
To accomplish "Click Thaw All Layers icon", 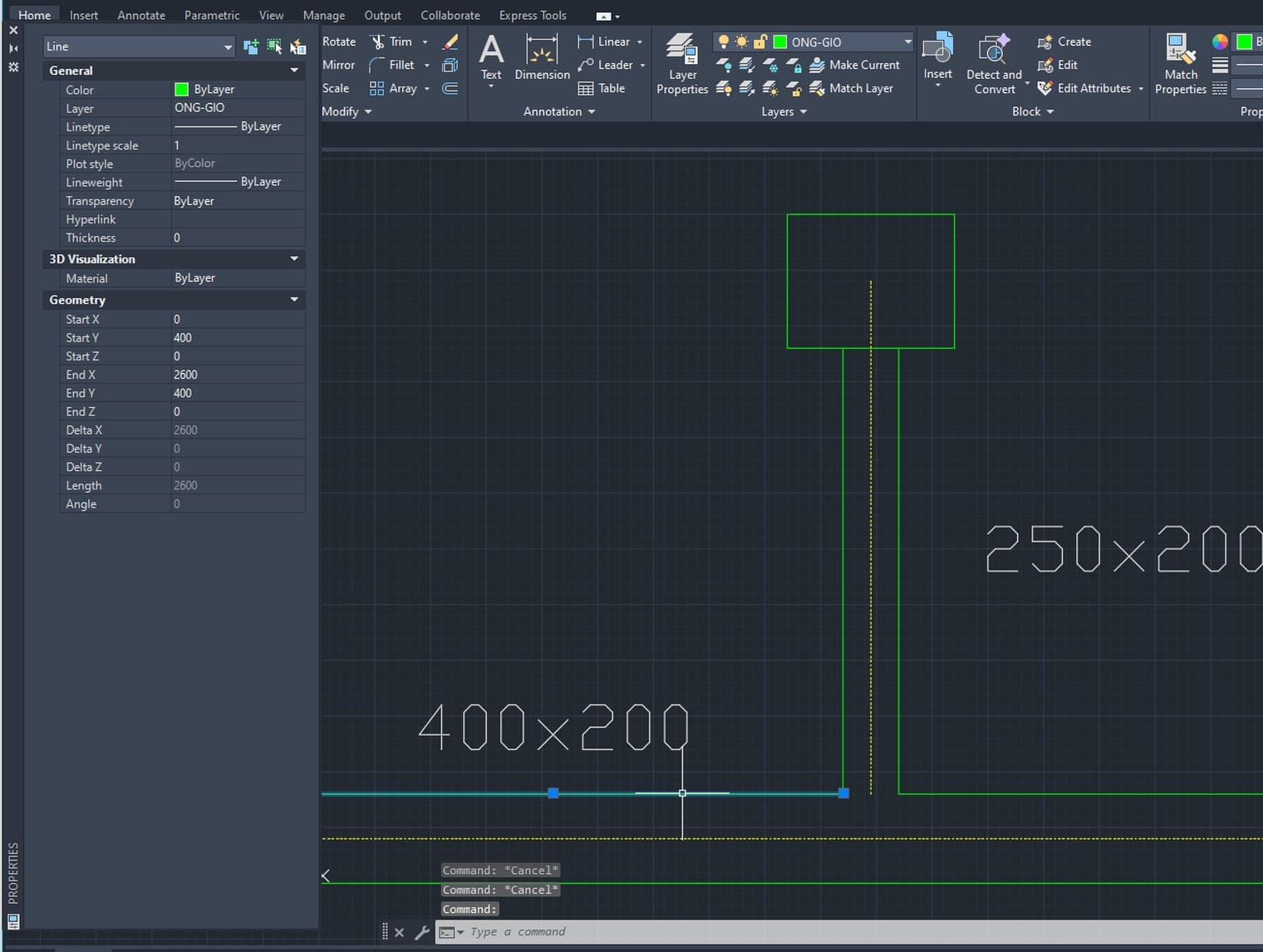I will [x=770, y=88].
